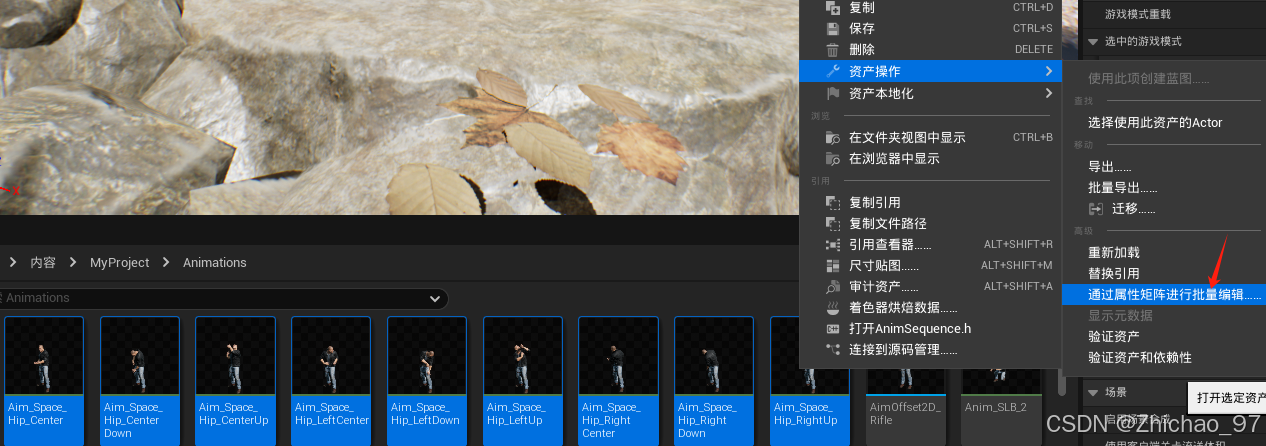Image resolution: width=1266 pixels, height=446 pixels.
Task: Click the 迁移 icon in the submenu
Action: click(1097, 209)
